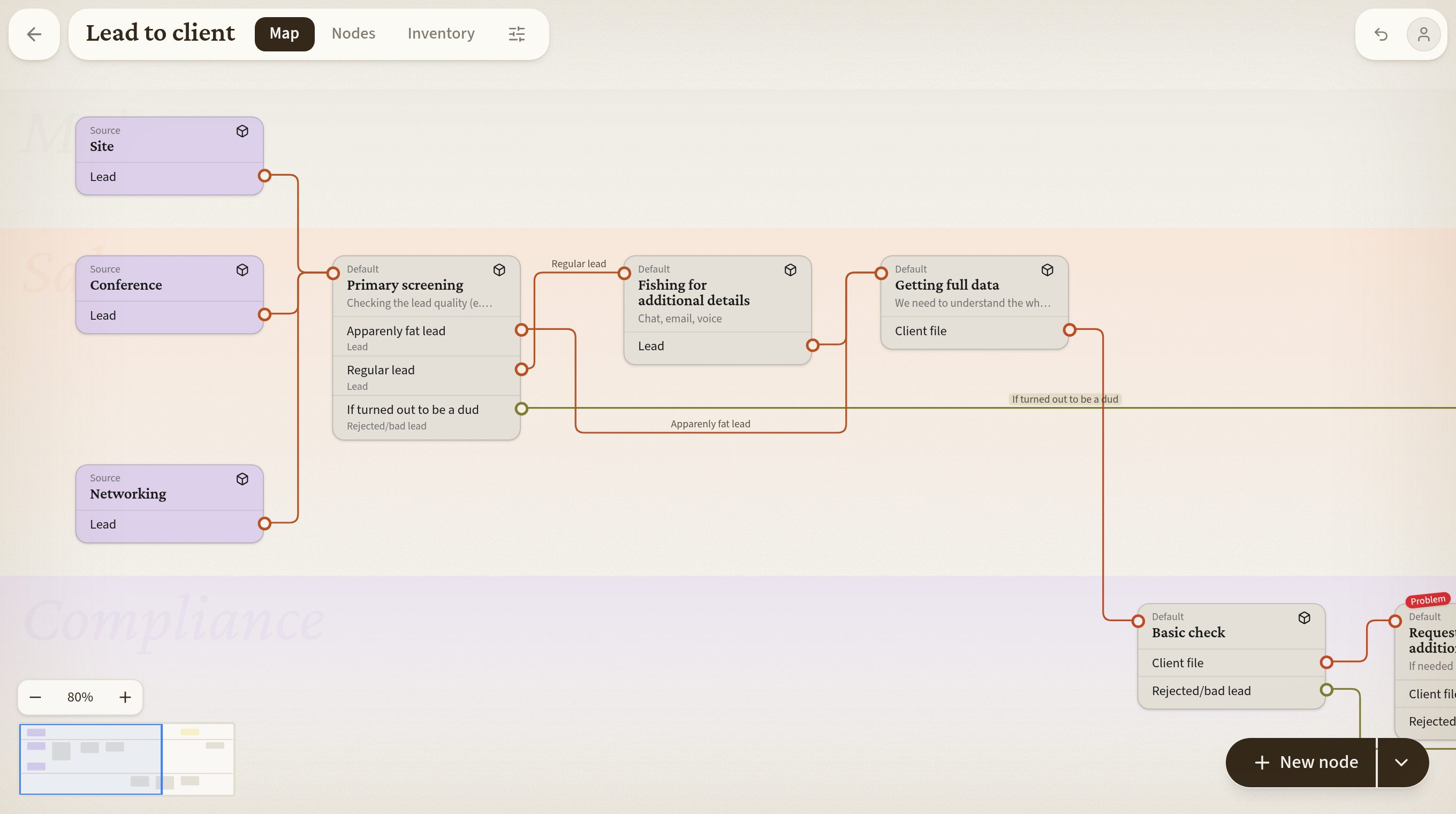Click the 80% zoom level value
The width and height of the screenshot is (1456, 814).
(x=80, y=697)
